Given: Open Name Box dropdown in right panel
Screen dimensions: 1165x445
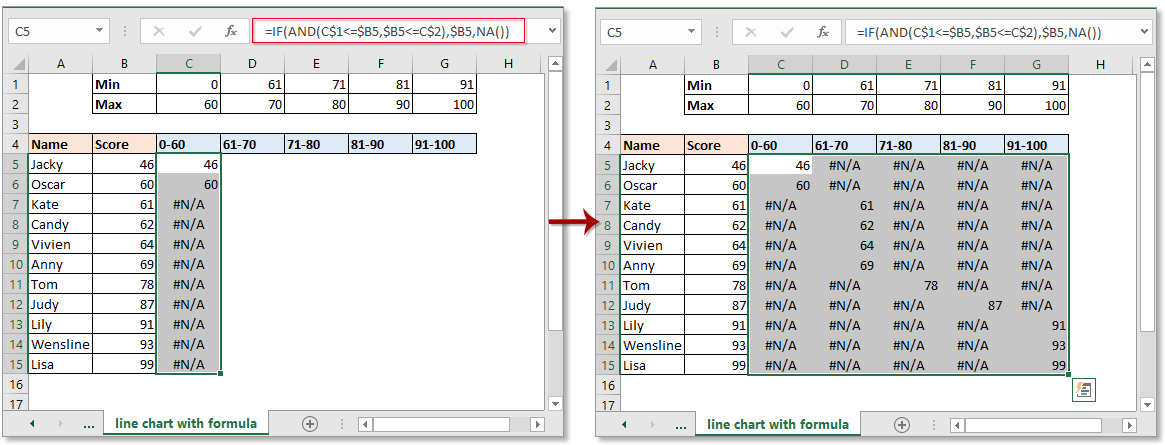Looking at the screenshot, I should pyautogui.click(x=690, y=32).
